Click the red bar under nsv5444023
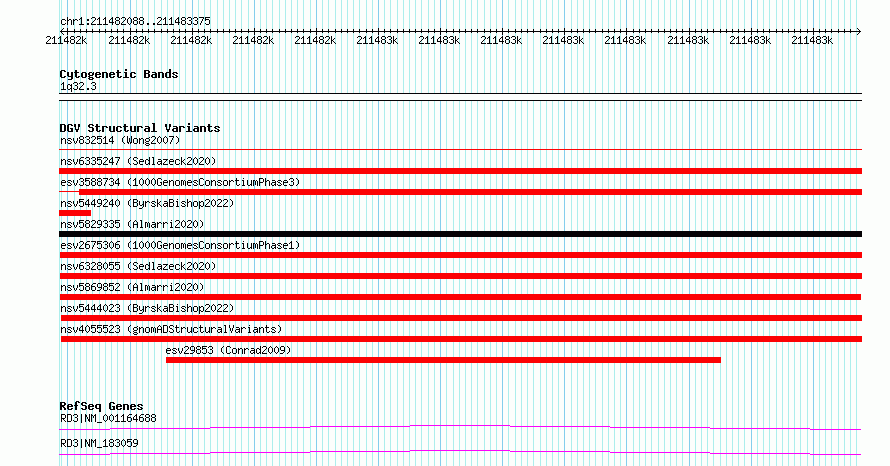The width and height of the screenshot is (890, 466). (460, 318)
